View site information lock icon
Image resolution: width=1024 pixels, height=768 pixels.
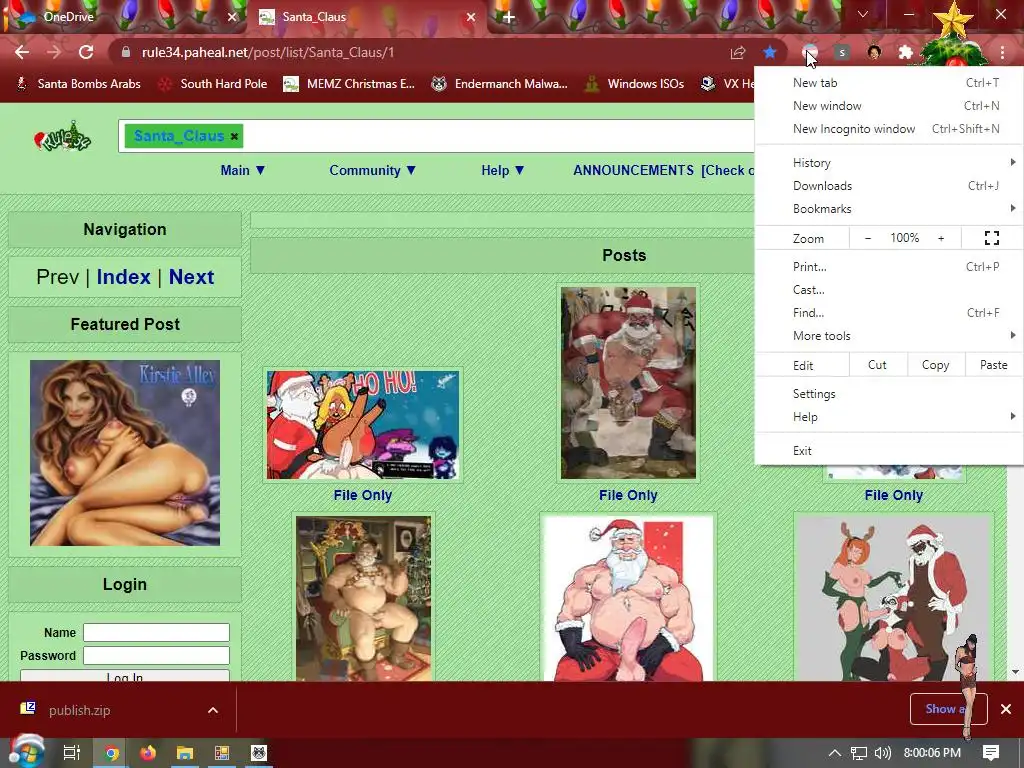click(126, 52)
